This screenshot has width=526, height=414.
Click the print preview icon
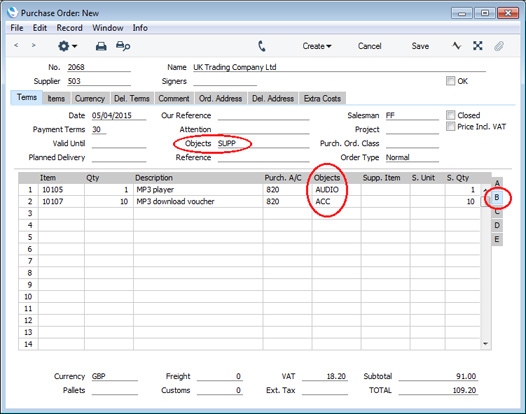[123, 46]
